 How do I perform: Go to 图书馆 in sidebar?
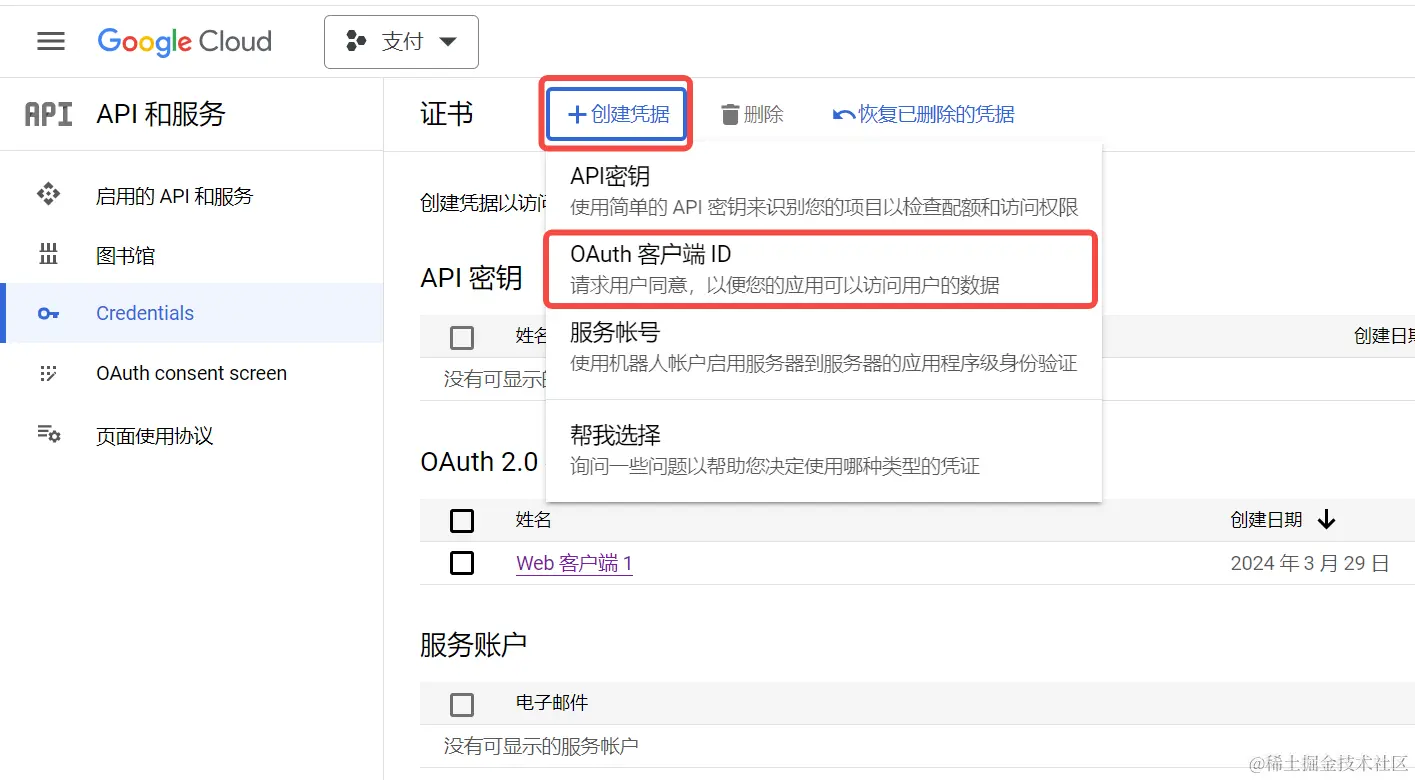coord(125,256)
